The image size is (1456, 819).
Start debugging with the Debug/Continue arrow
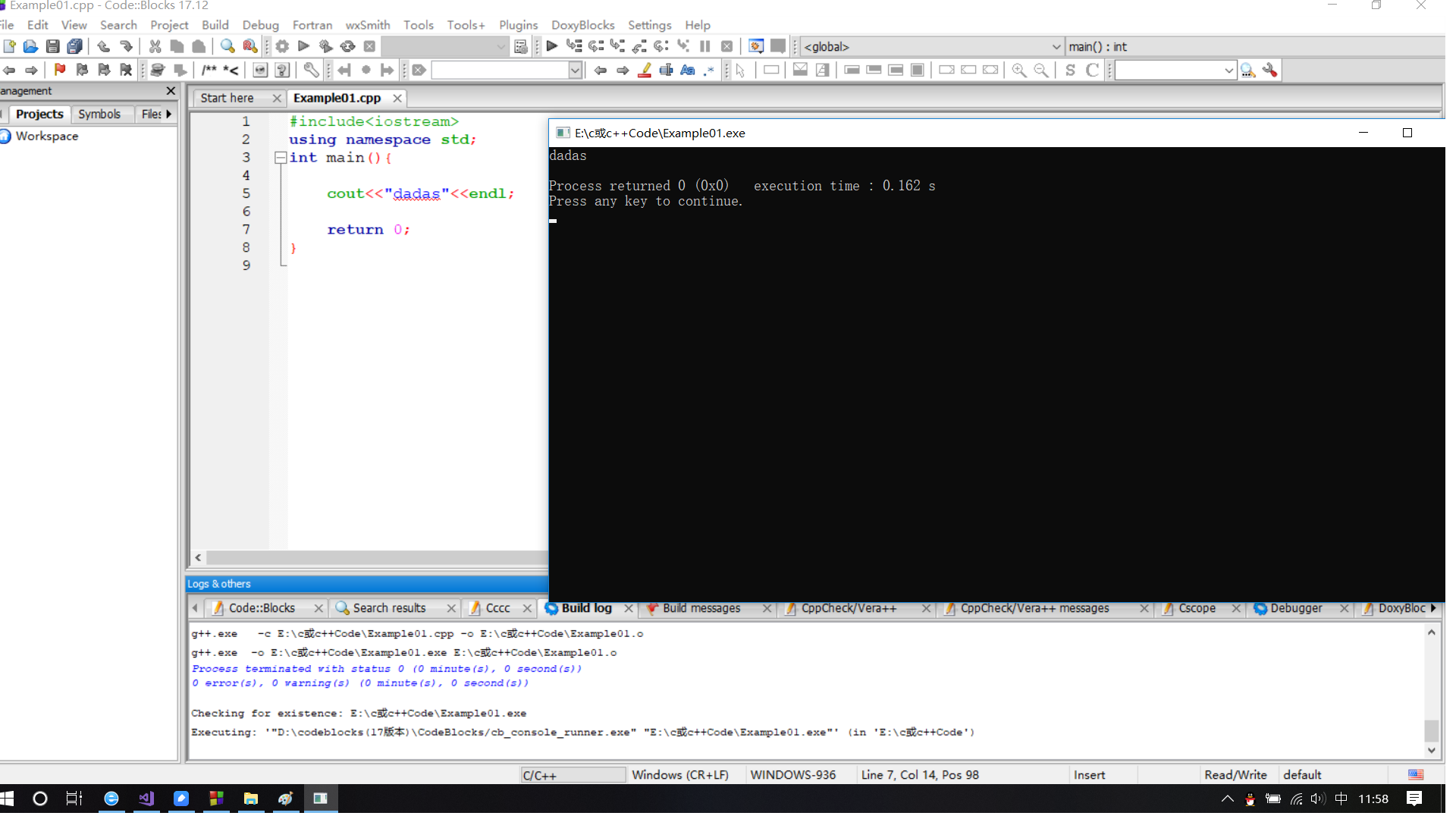(x=551, y=46)
